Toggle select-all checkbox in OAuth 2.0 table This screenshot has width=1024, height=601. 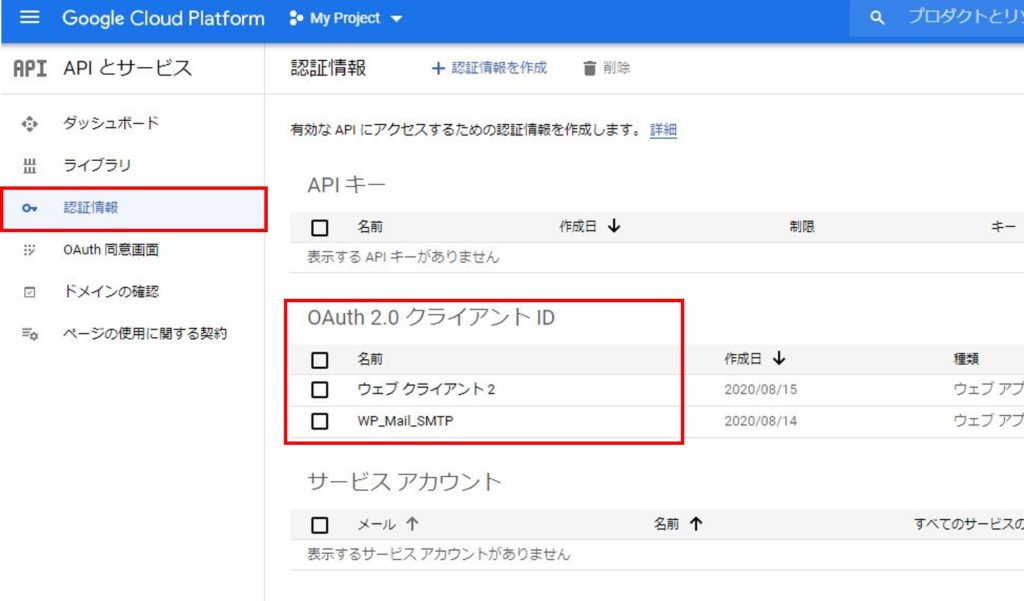coord(319,359)
